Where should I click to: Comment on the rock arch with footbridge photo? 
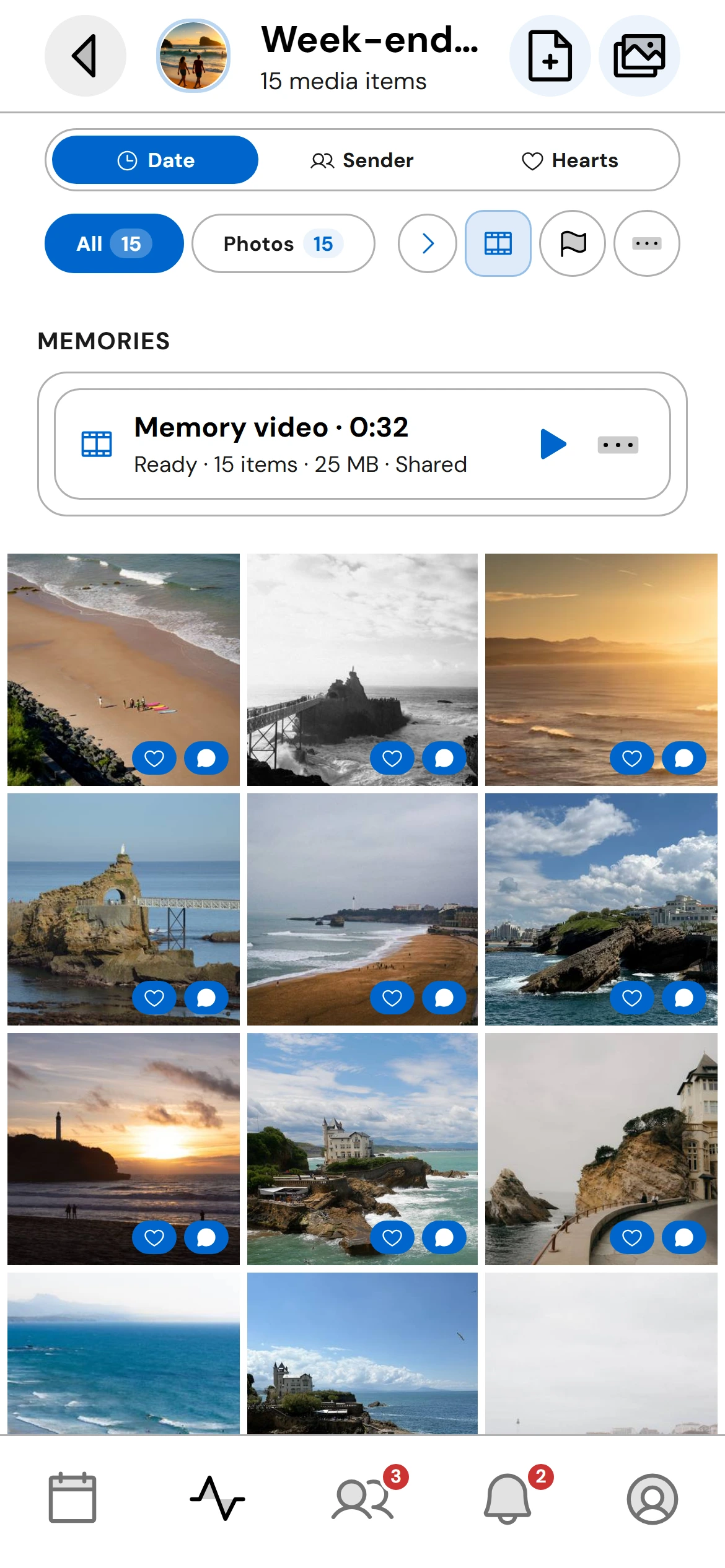[206, 998]
